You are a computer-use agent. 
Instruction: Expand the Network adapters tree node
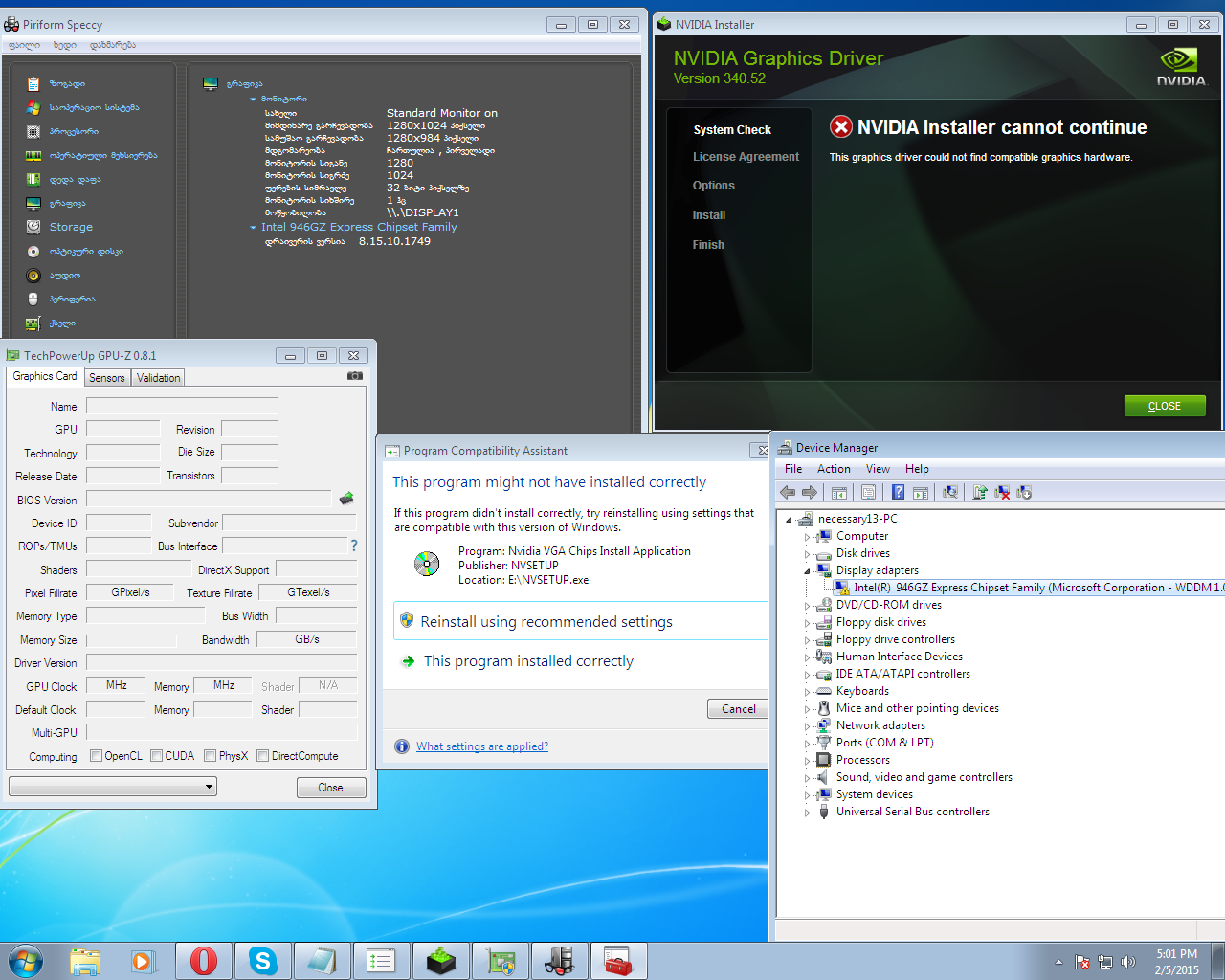click(x=807, y=726)
